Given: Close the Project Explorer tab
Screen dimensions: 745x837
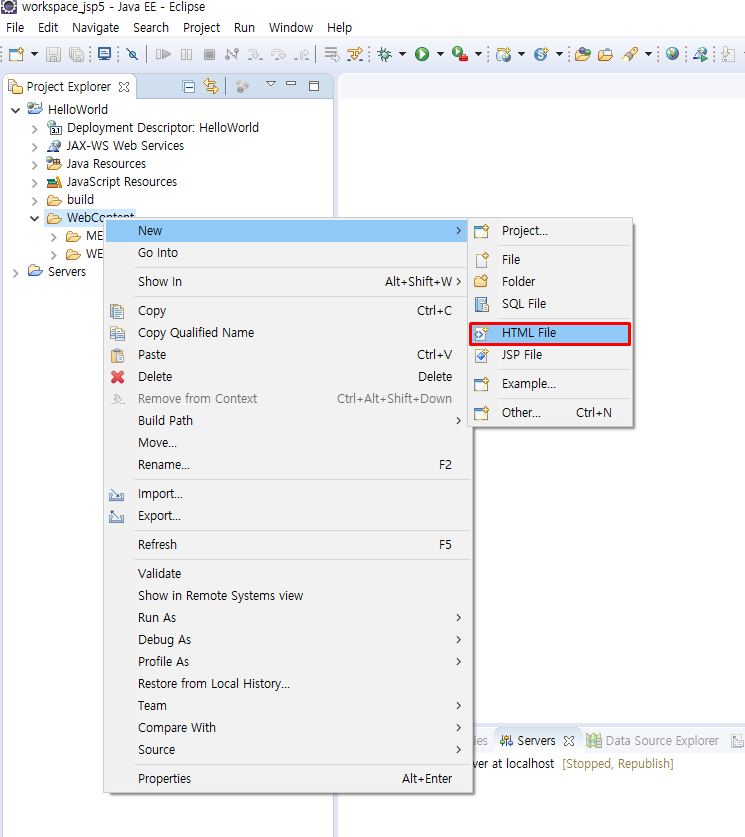Looking at the screenshot, I should [124, 86].
